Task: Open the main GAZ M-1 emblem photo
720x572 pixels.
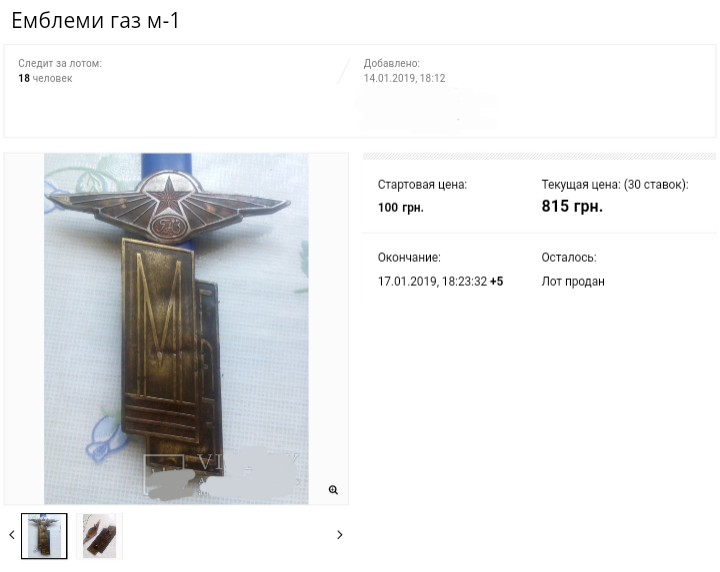Action: coord(176,329)
